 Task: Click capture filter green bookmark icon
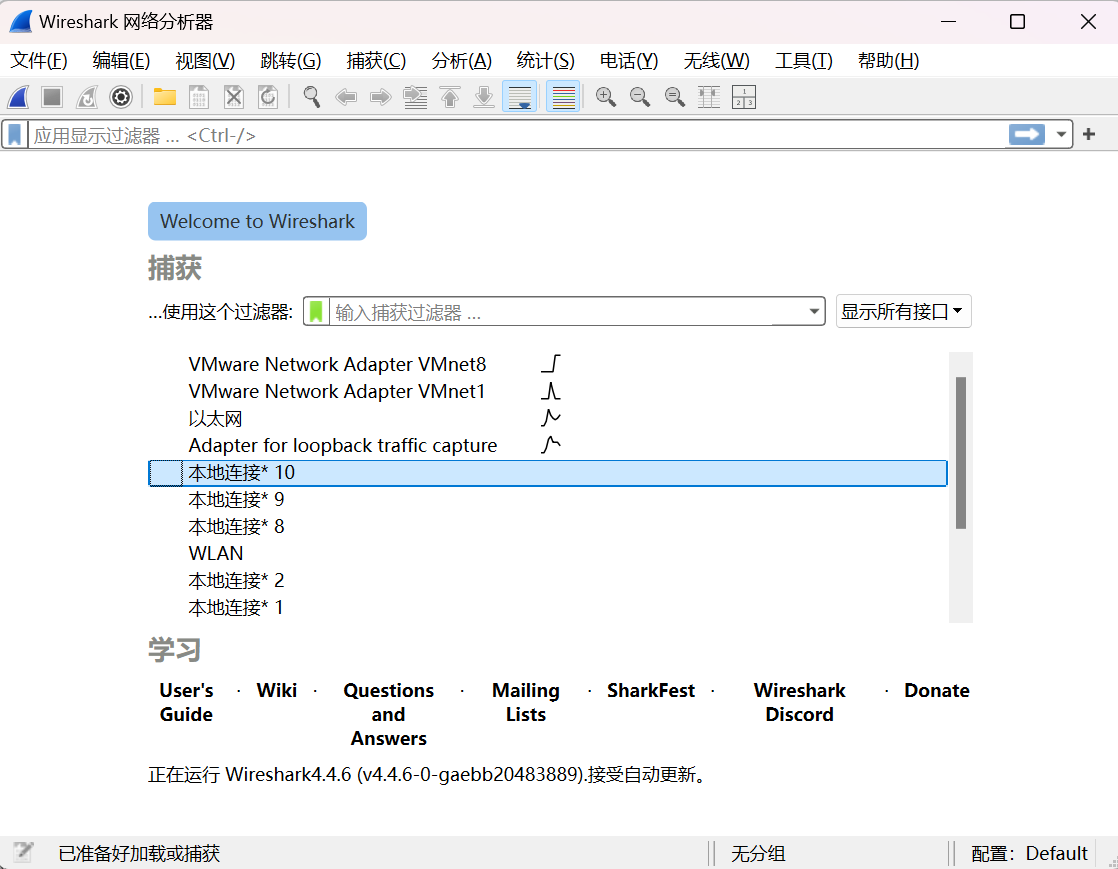(x=317, y=312)
